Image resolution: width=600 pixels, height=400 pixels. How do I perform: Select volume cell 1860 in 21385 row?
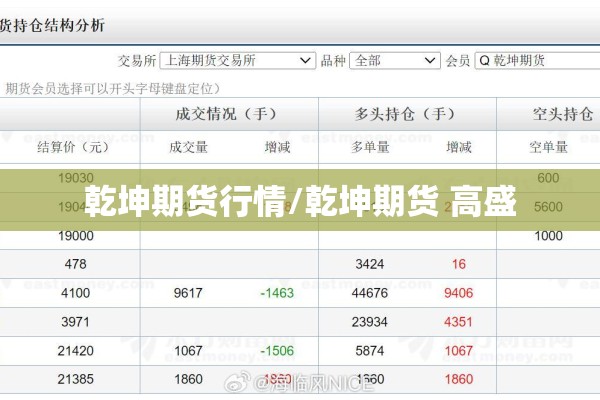[188, 379]
